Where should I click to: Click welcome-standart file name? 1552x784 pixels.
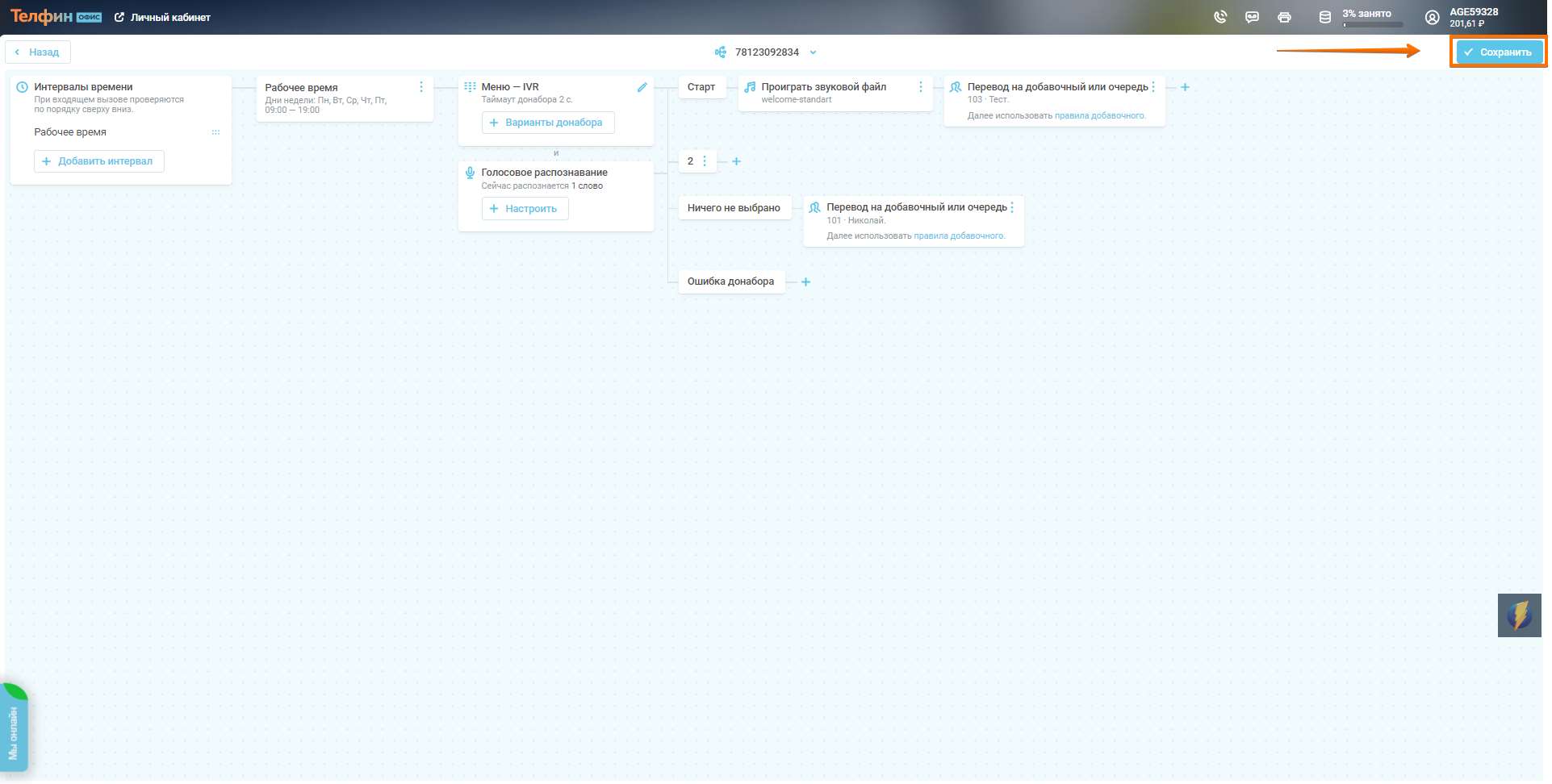[x=797, y=100]
